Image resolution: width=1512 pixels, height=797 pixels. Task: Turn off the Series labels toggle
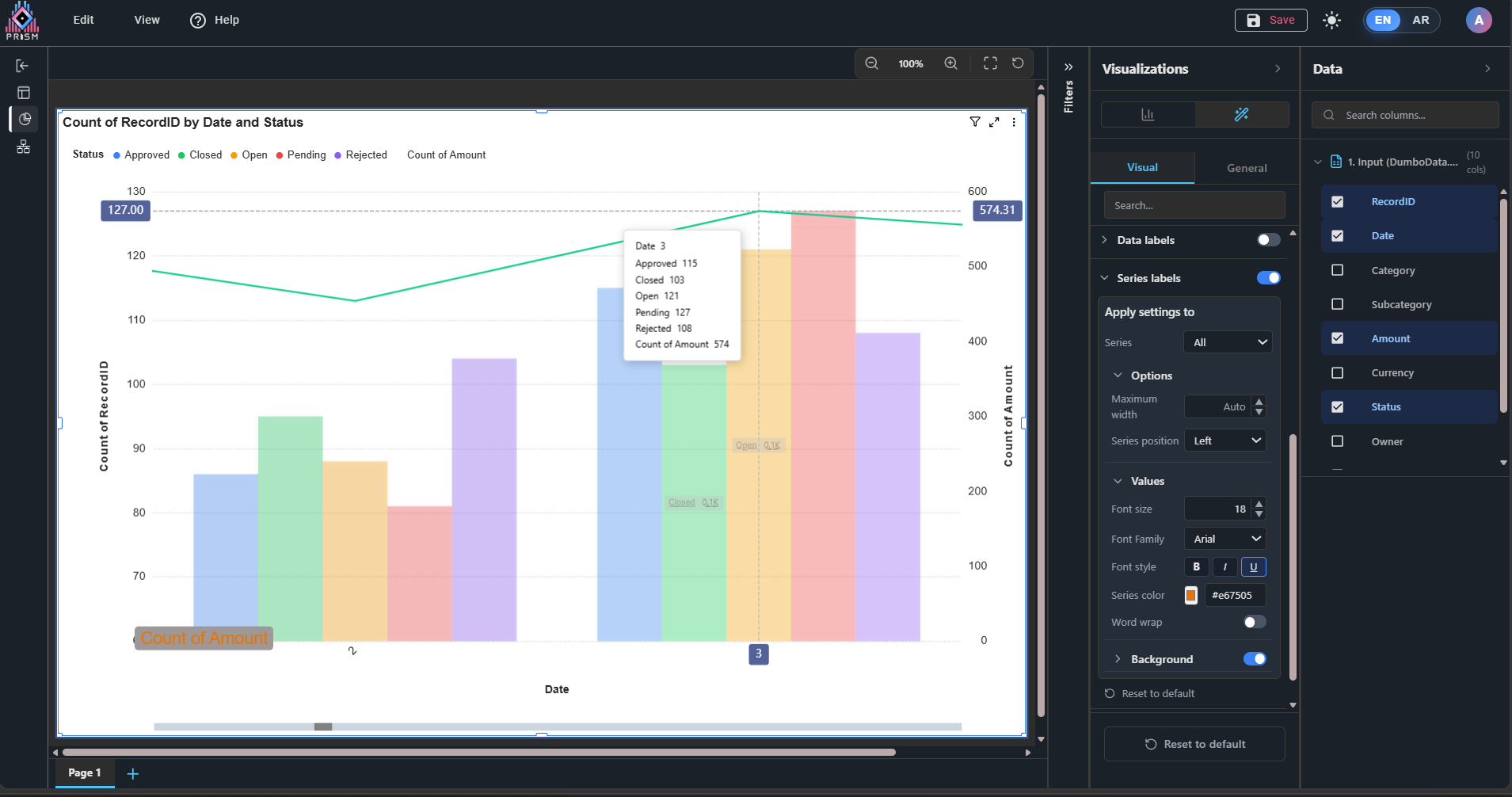tap(1268, 278)
